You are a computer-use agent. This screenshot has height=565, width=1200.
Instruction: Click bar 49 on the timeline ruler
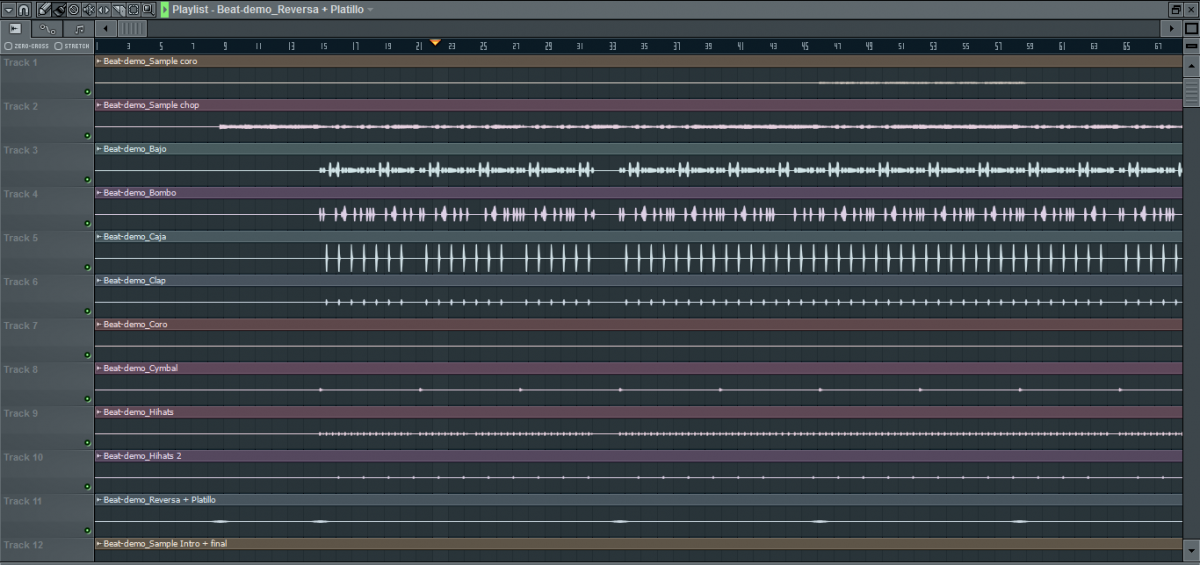click(x=868, y=47)
